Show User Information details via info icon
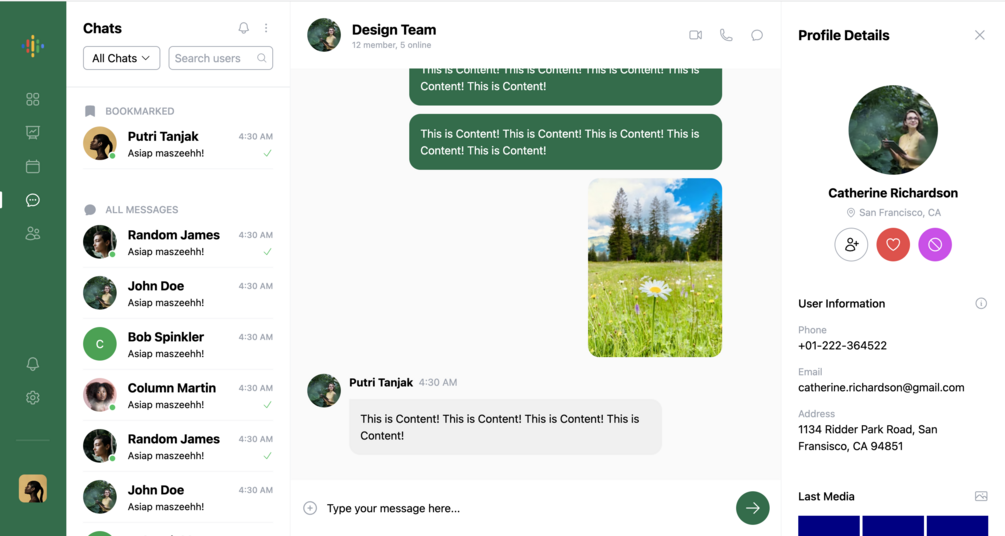Screen dimensions: 1005x536 click(981, 303)
